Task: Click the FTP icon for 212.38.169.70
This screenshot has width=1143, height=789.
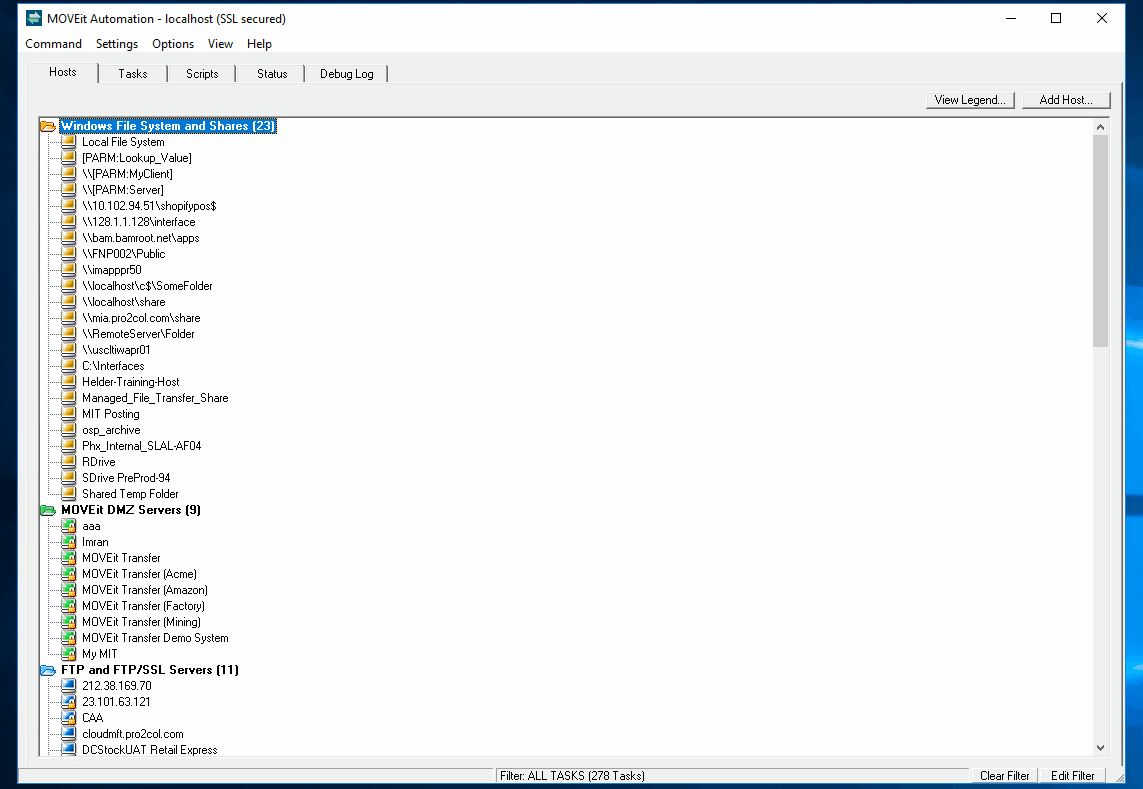Action: [69, 686]
